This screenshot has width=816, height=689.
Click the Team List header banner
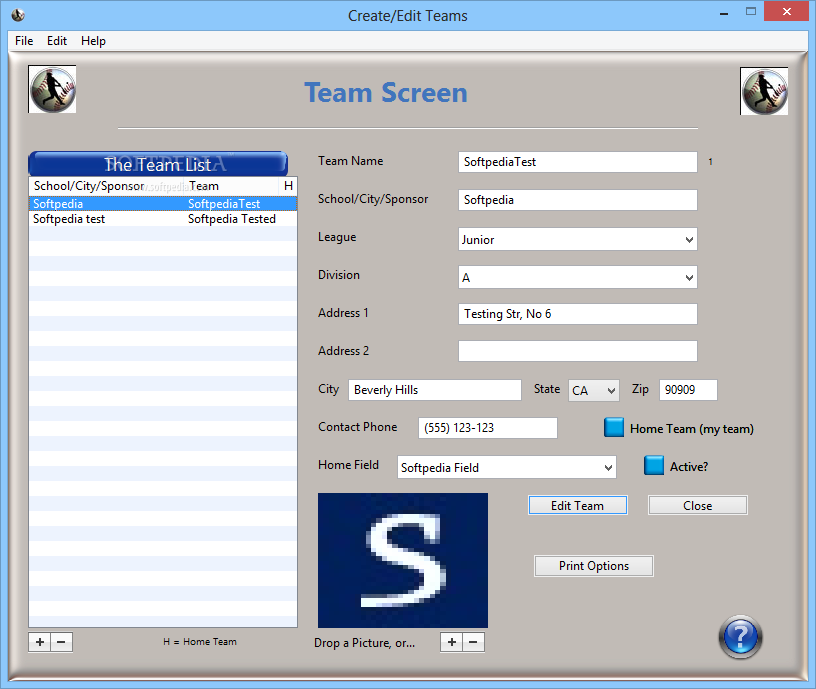tap(158, 164)
